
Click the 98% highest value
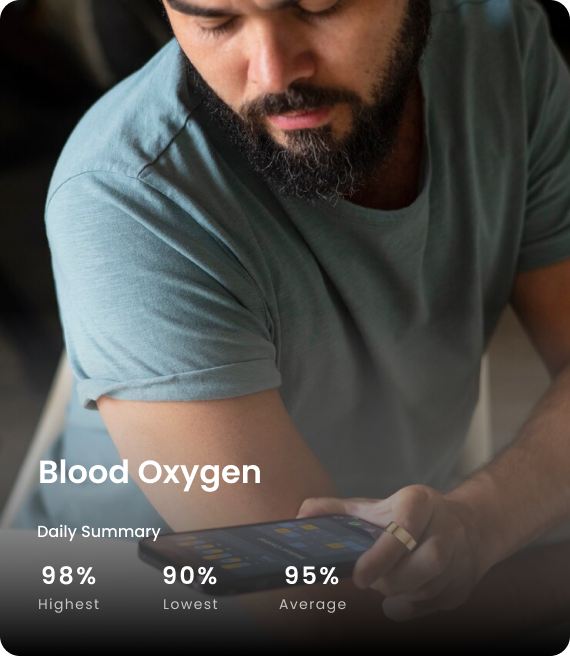point(69,575)
